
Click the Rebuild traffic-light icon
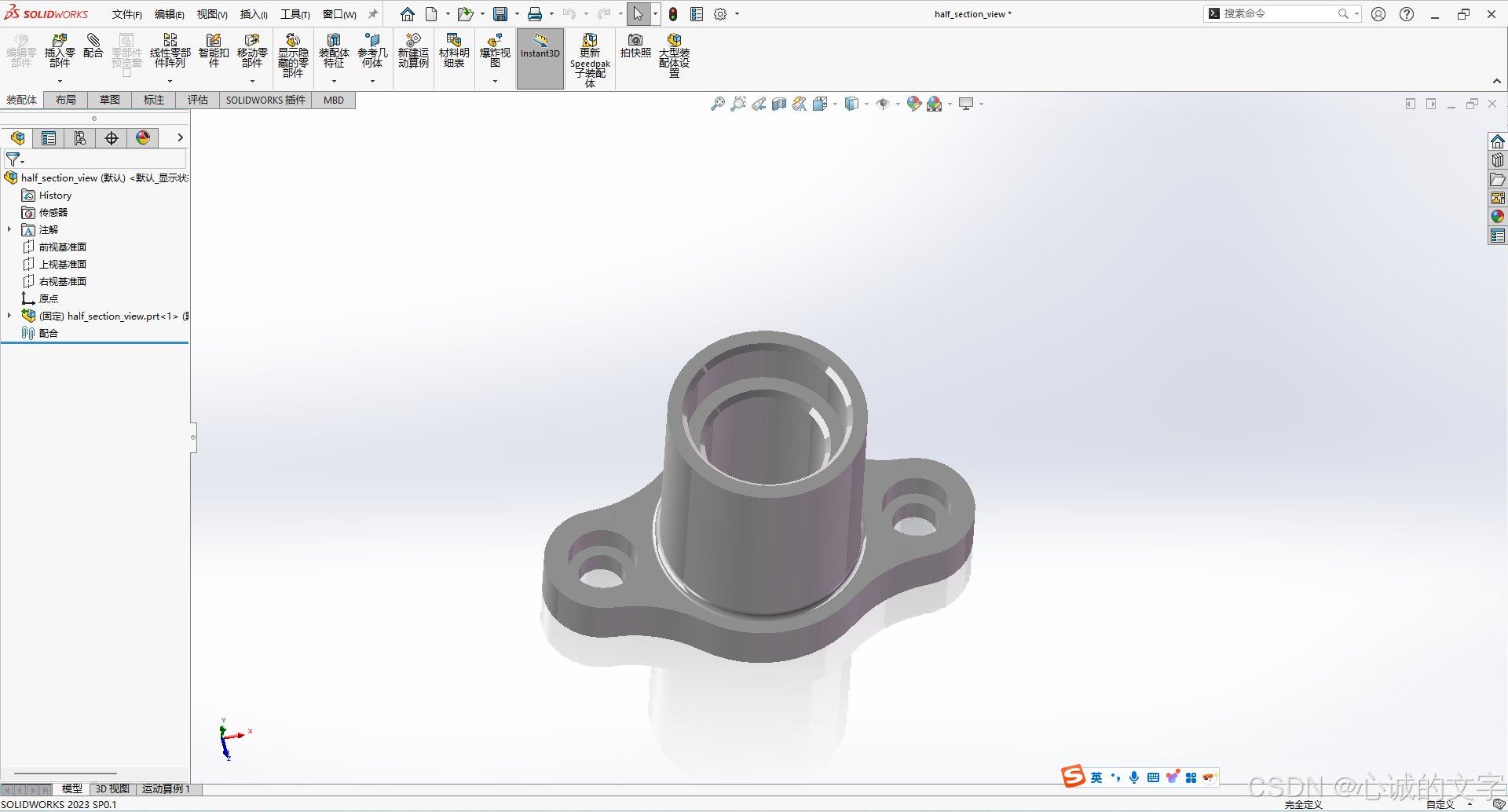coord(673,14)
